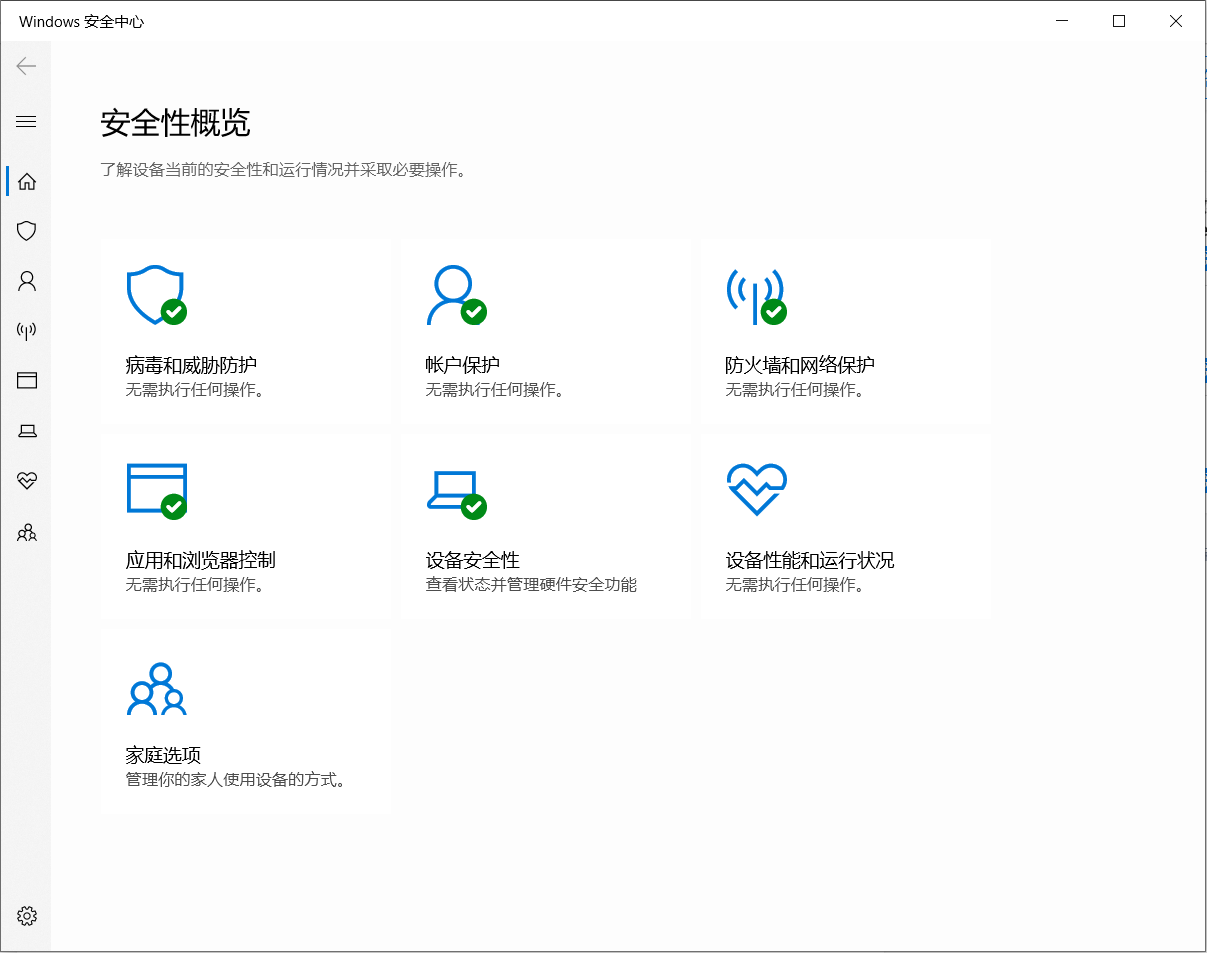Screen dimensions: 1207x953
Task: Open the app browser window icon in the sidebar
Action: click(x=27, y=380)
